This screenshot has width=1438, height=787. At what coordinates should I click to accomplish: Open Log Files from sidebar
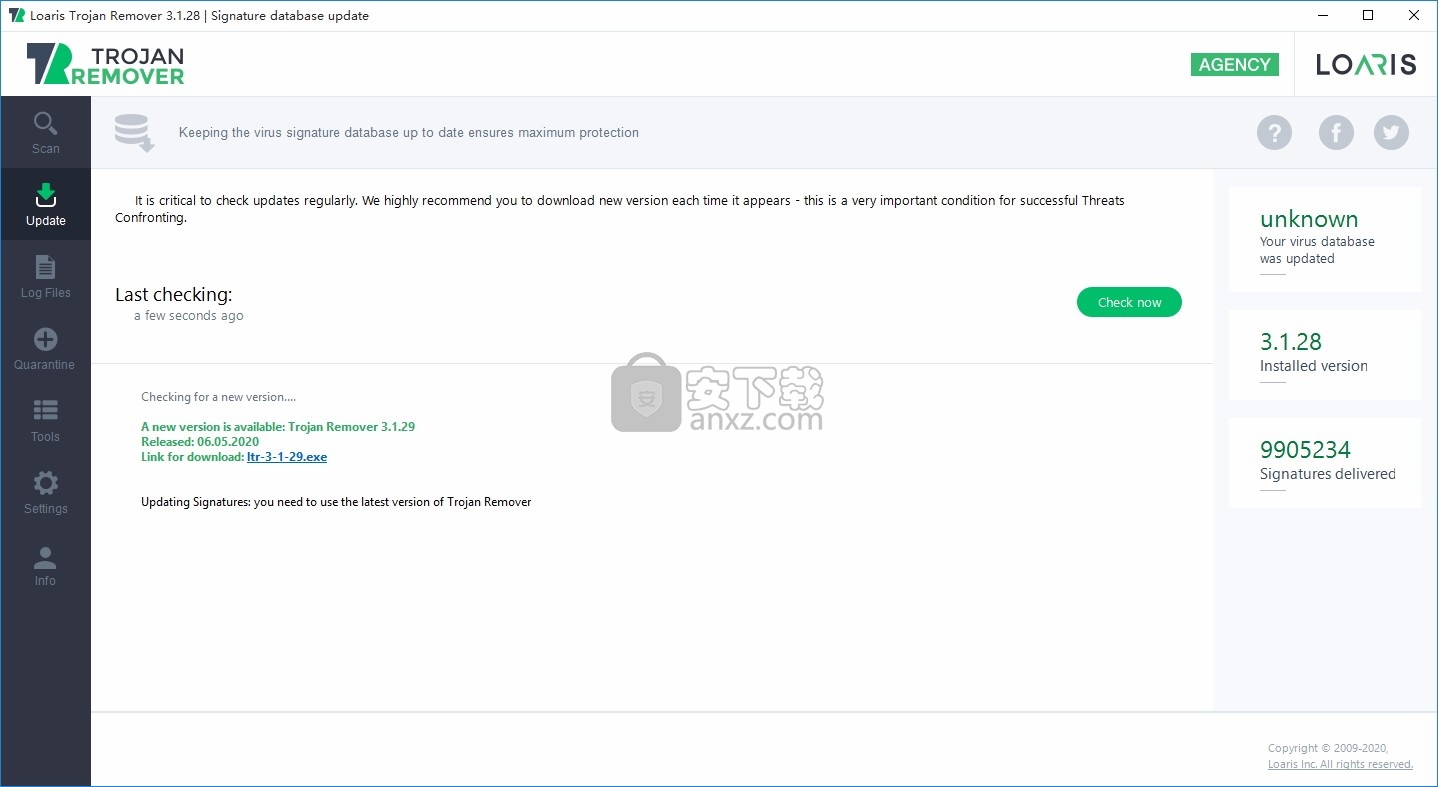(45, 277)
